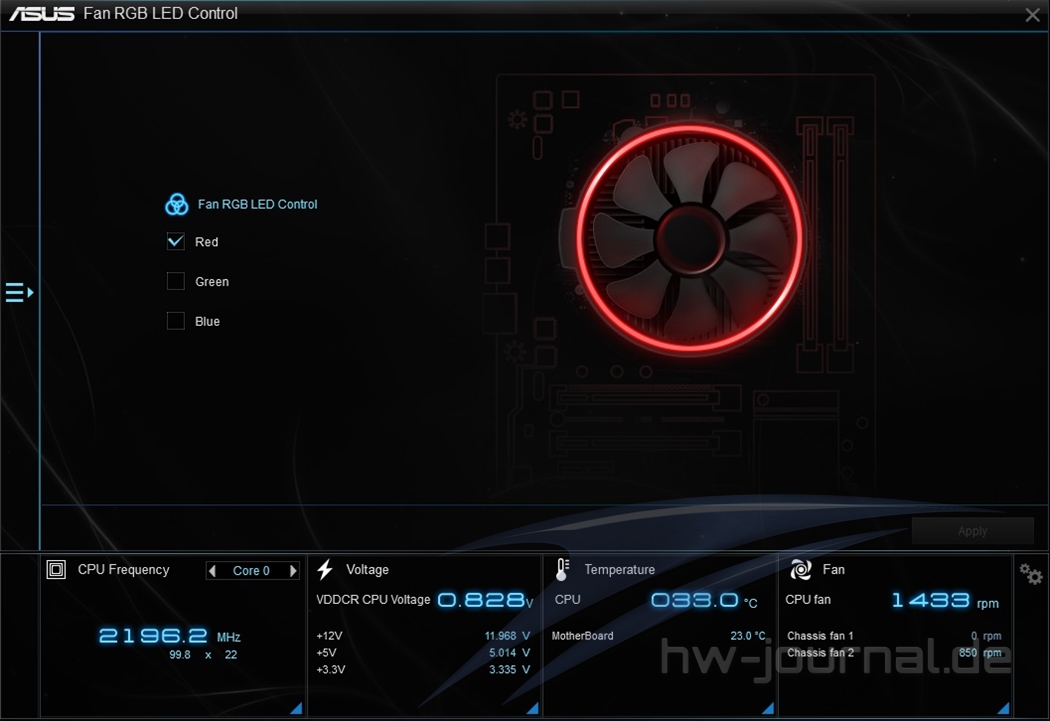Expand the Voltage panel corner triangle
Image resolution: width=1050 pixels, height=721 pixels.
[x=533, y=708]
